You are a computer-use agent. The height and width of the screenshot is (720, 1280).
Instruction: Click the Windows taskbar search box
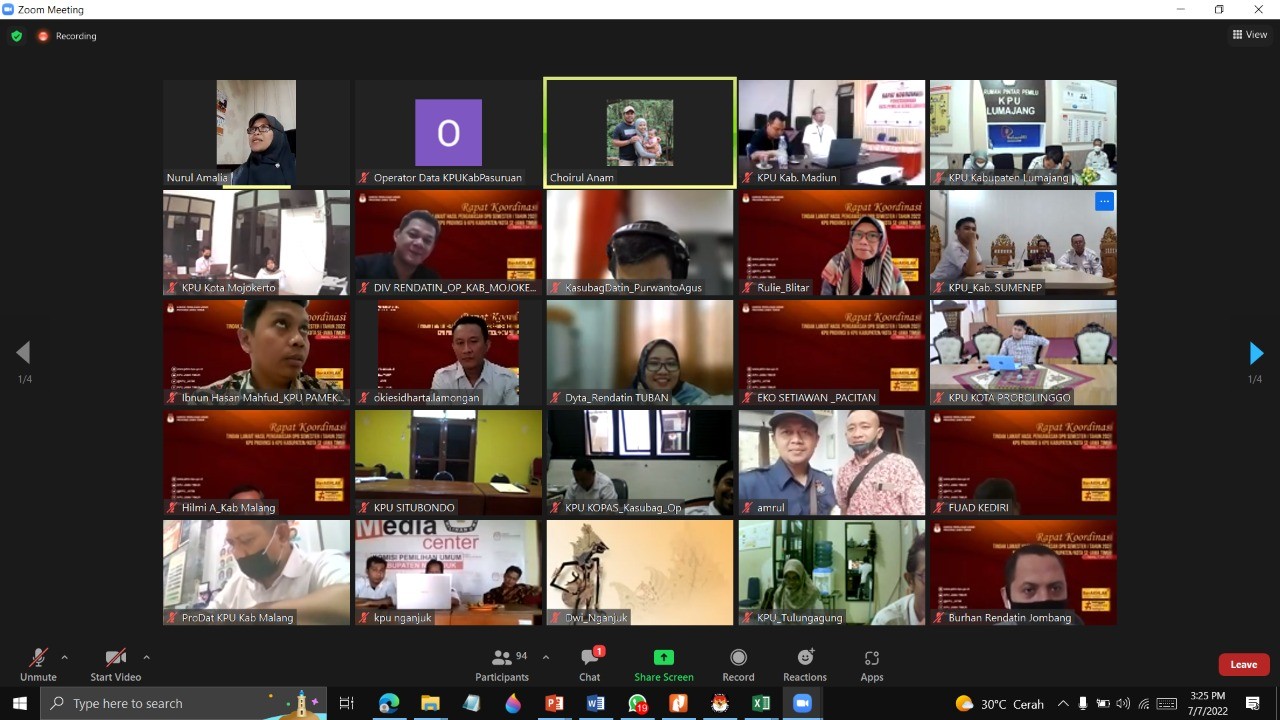(183, 703)
